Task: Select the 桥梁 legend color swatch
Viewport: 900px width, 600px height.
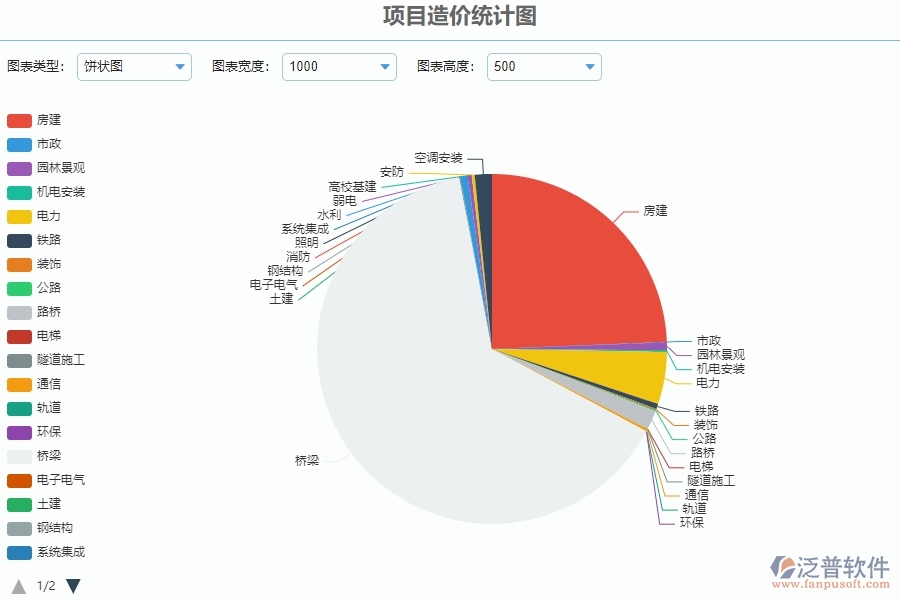Action: (x=20, y=455)
